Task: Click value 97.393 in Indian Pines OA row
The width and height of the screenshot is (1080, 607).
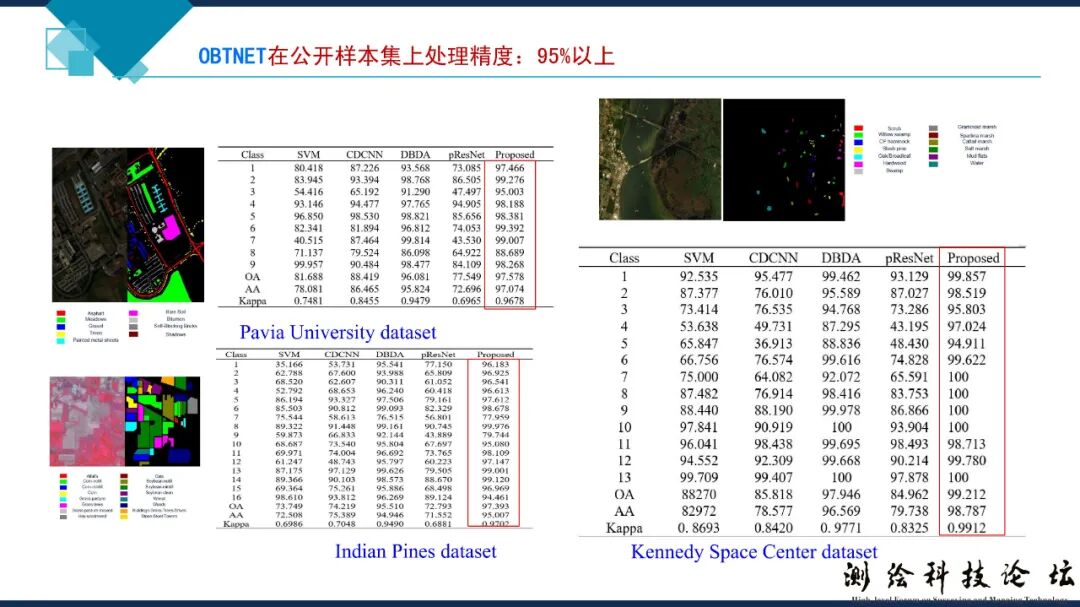Action: pos(495,506)
